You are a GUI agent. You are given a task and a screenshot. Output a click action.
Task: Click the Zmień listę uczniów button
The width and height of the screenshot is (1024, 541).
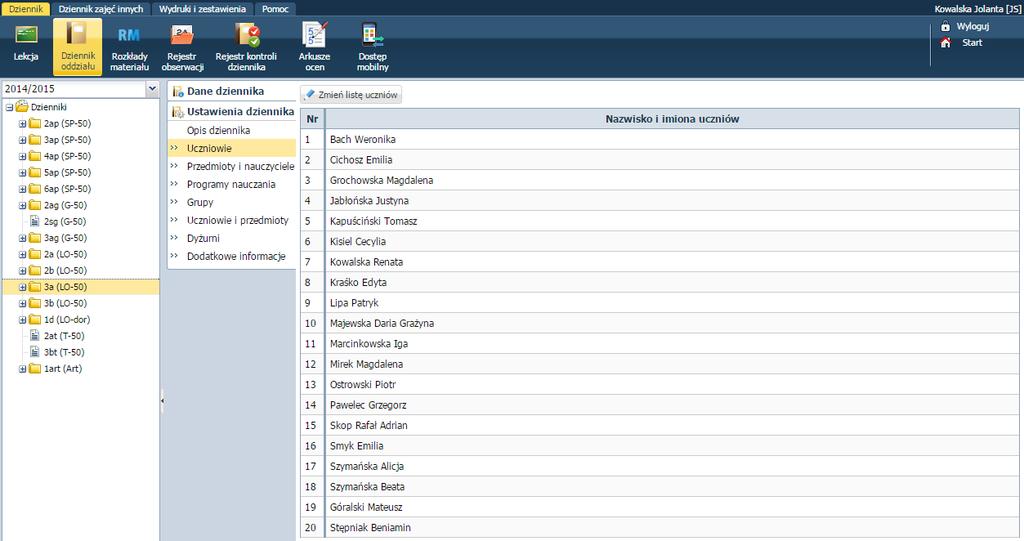click(x=351, y=95)
